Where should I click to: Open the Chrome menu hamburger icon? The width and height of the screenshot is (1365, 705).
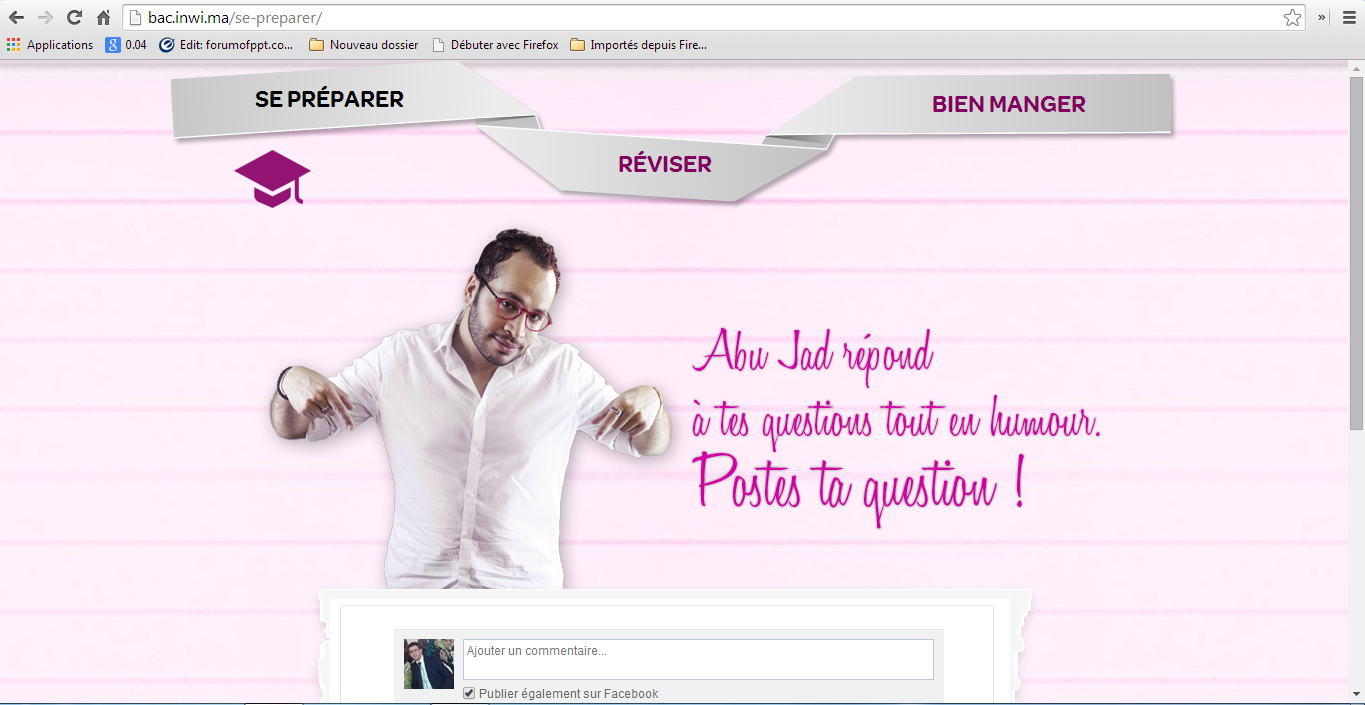1348,17
